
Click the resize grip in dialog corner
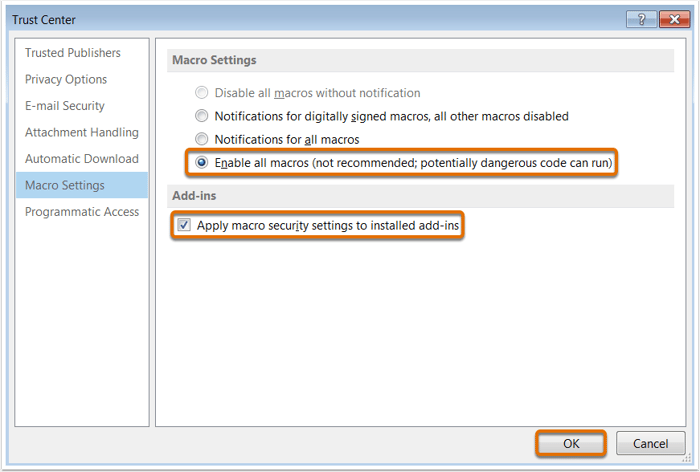(687, 459)
